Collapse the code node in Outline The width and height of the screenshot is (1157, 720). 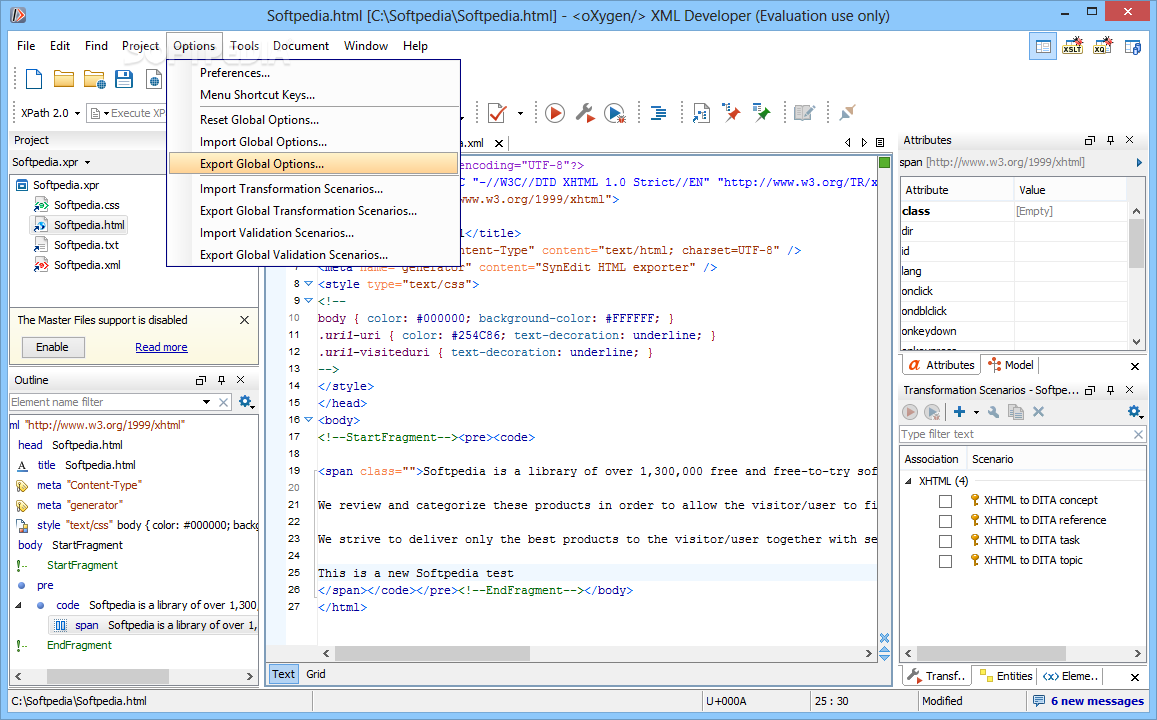point(18,605)
